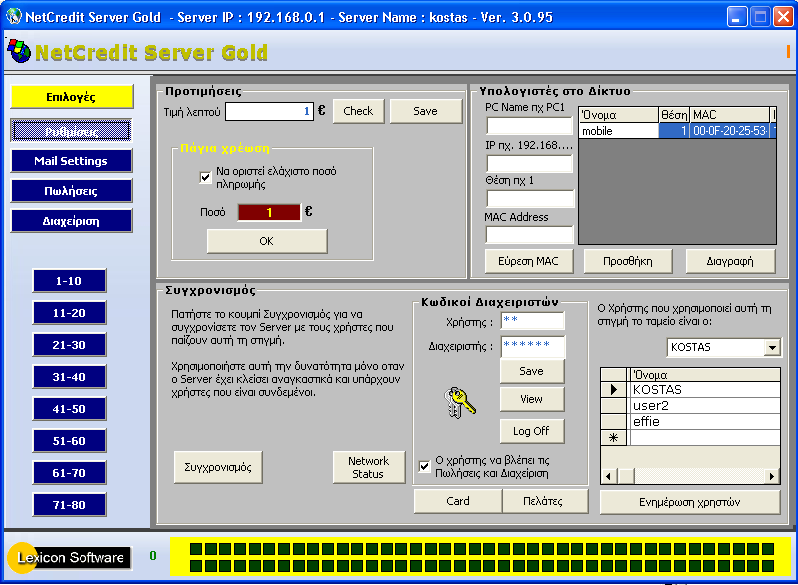The image size is (798, 585).
Task: Open Network Status
Action: 368,467
